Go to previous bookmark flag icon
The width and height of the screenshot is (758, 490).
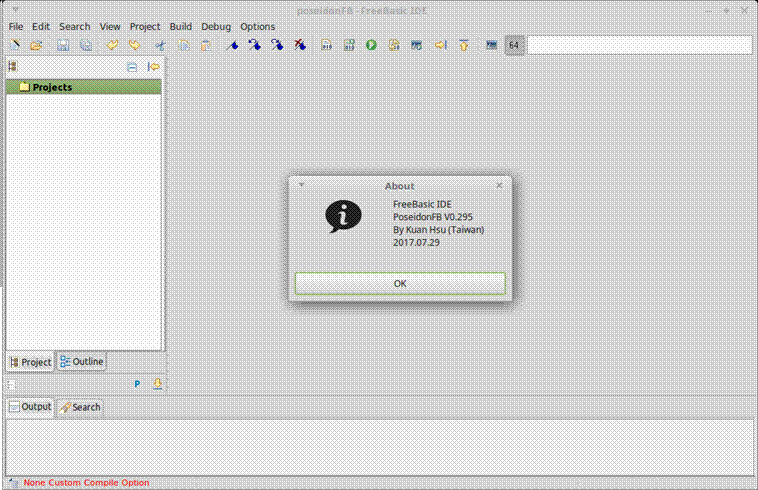[255, 45]
